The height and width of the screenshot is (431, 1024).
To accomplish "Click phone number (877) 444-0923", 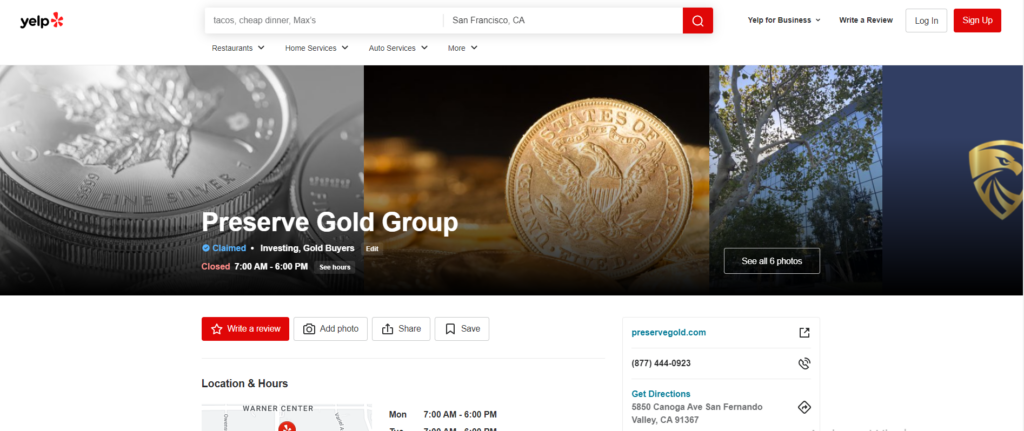I will pos(661,363).
